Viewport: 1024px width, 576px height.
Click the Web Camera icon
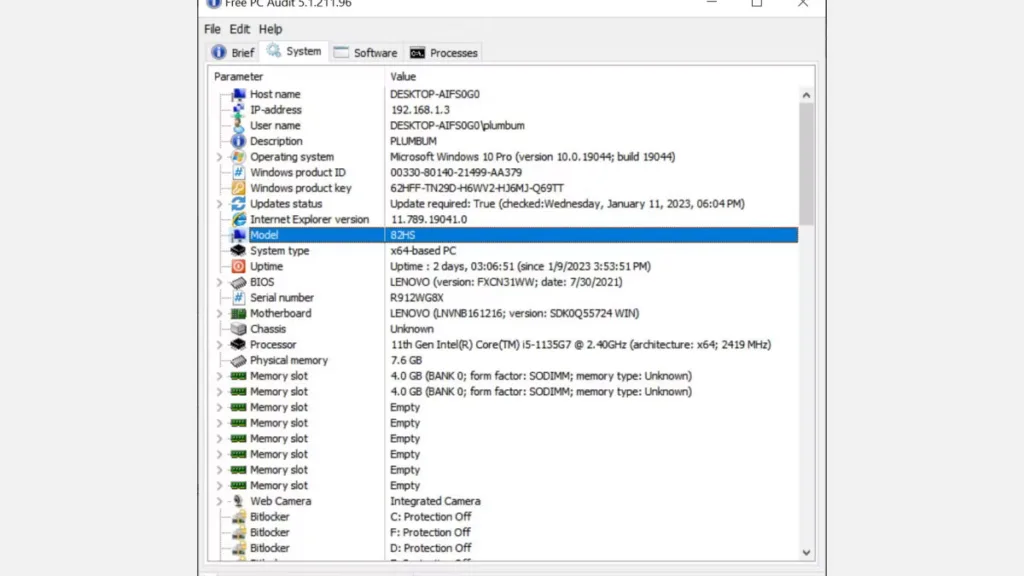coord(238,502)
